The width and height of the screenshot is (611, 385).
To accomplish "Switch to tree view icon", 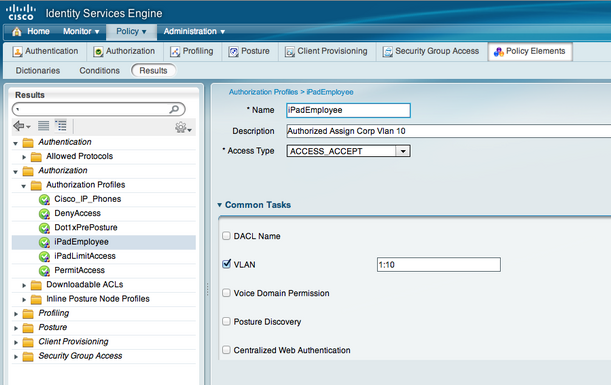I will pos(61,125).
